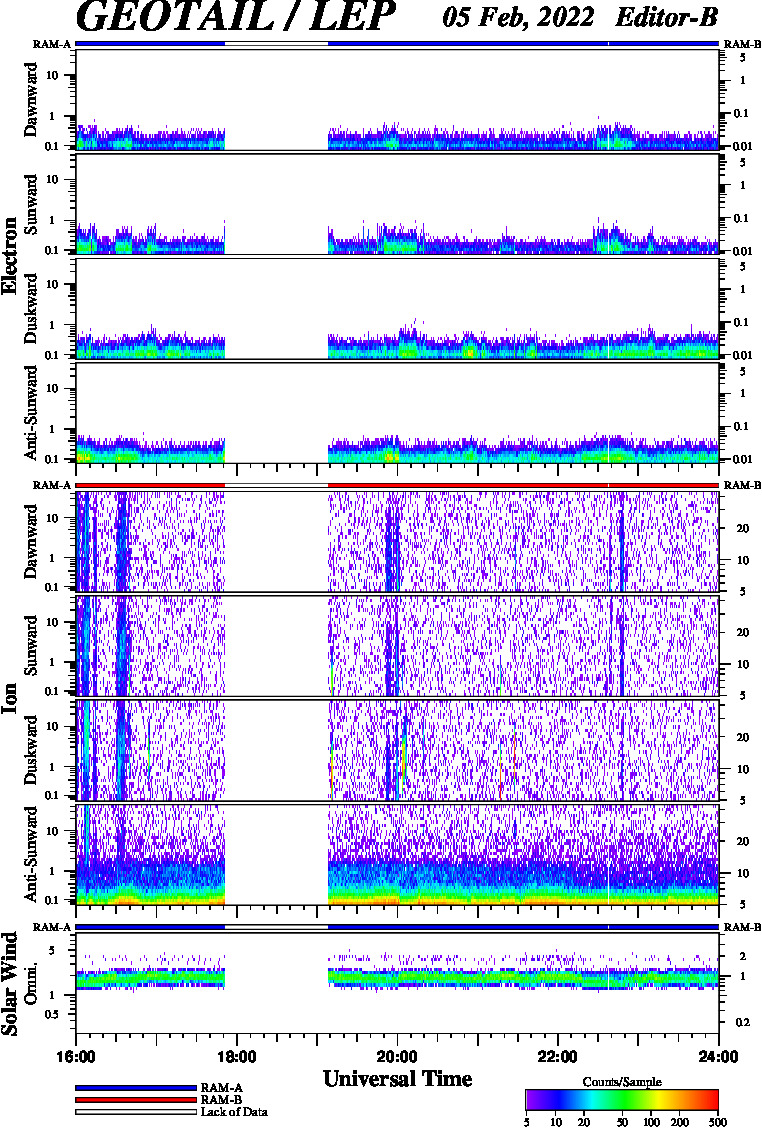Click the Electron Dawnward spectrogram plot
The height and width of the screenshot is (1128, 762).
397,100
